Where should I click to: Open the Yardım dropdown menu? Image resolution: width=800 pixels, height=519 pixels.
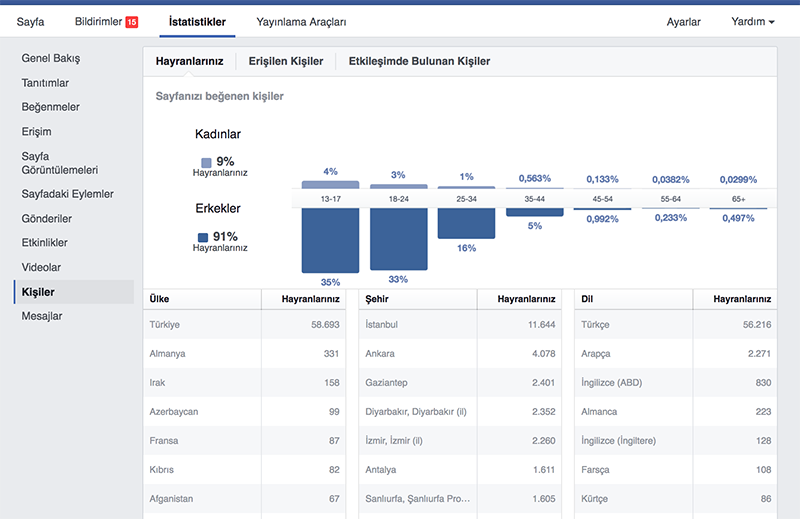click(753, 21)
